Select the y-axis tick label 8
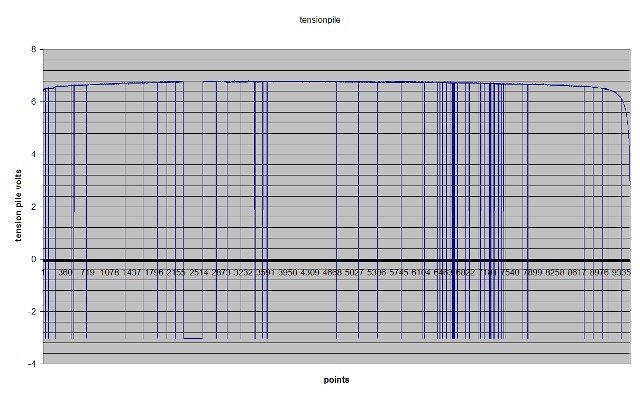This screenshot has width=640, height=398. [33, 49]
